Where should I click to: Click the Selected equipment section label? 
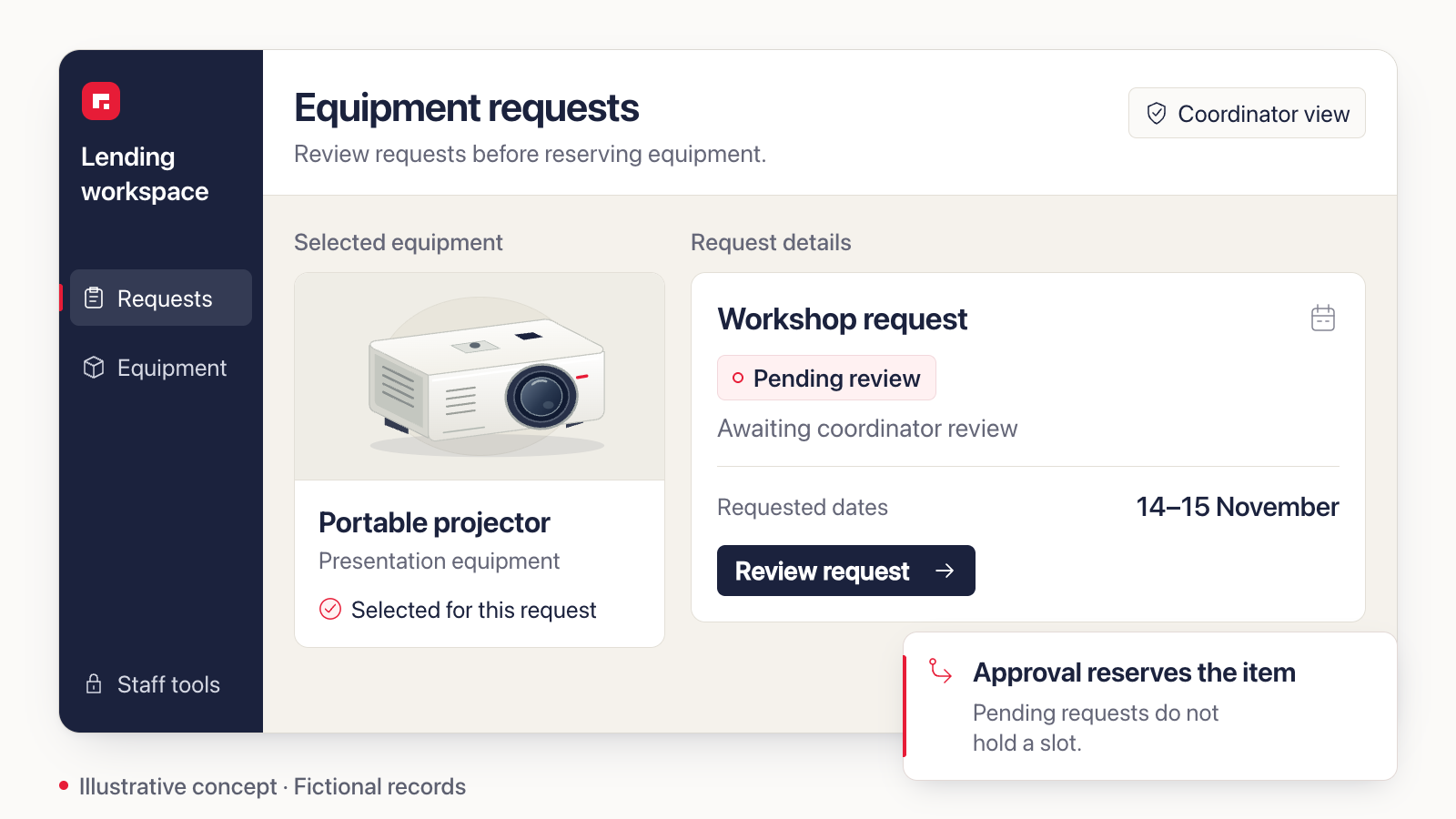pyautogui.click(x=398, y=242)
